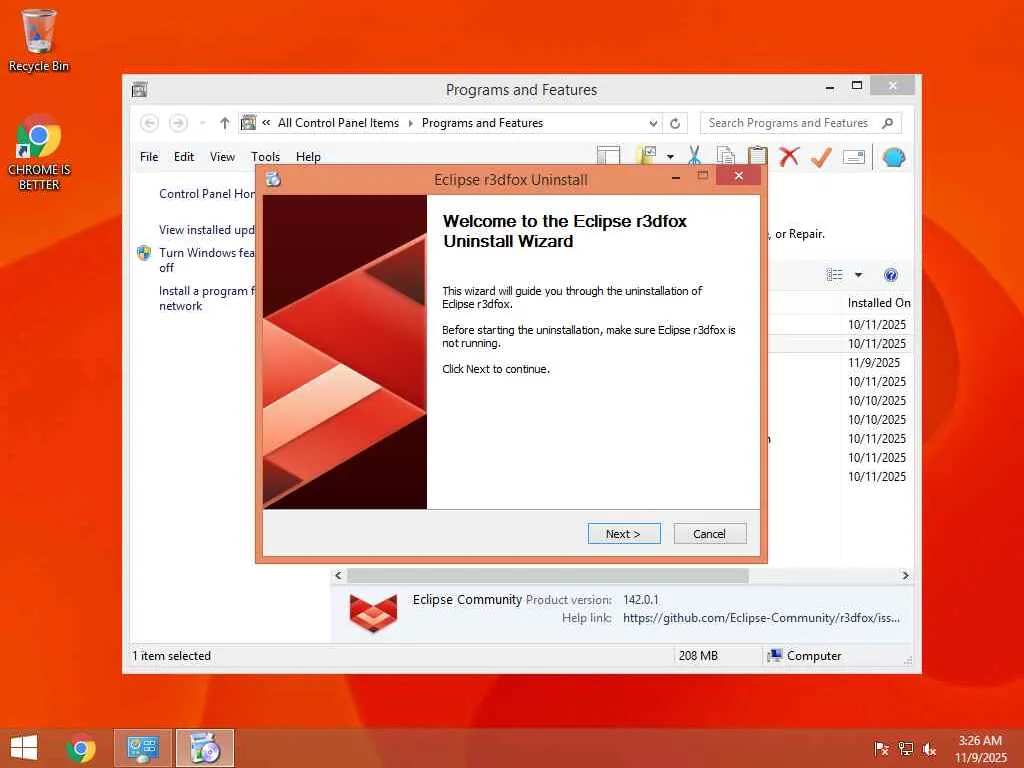1024x768 pixels.
Task: Go back with the Back arrow button
Action: [x=150, y=123]
